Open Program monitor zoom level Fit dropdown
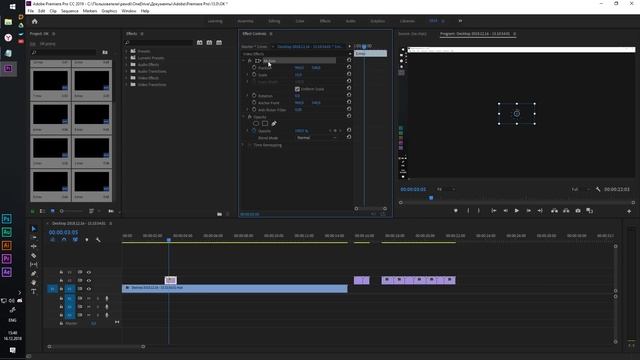Screen dimensions: 640x360 445,189
